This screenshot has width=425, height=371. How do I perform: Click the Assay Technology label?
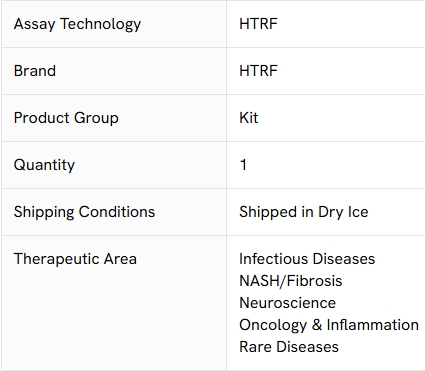click(x=77, y=24)
